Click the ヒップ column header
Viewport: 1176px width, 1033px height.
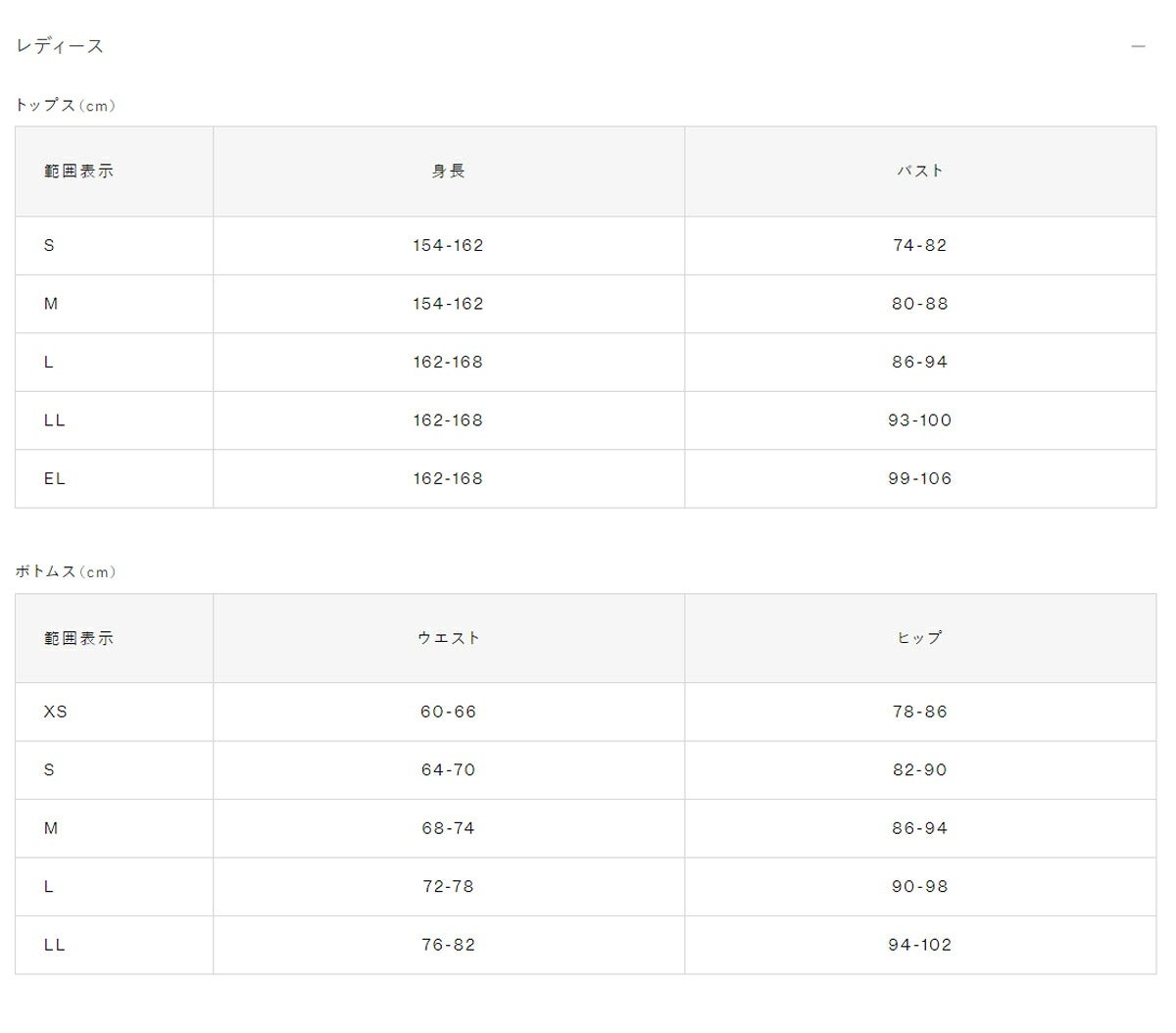[x=920, y=638]
